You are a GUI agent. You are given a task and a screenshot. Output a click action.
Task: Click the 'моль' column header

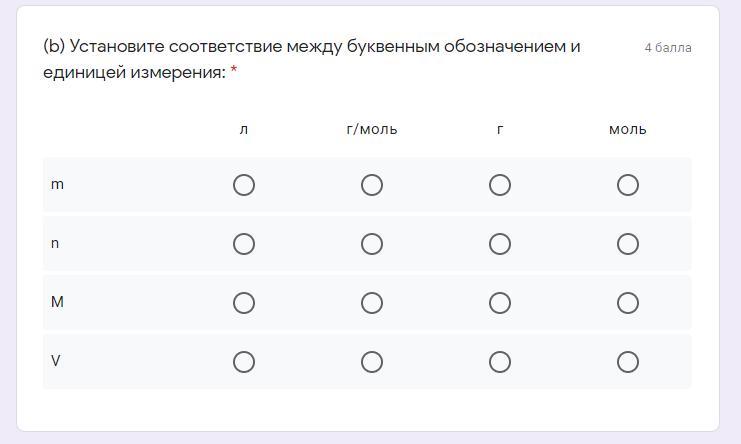[x=628, y=129]
